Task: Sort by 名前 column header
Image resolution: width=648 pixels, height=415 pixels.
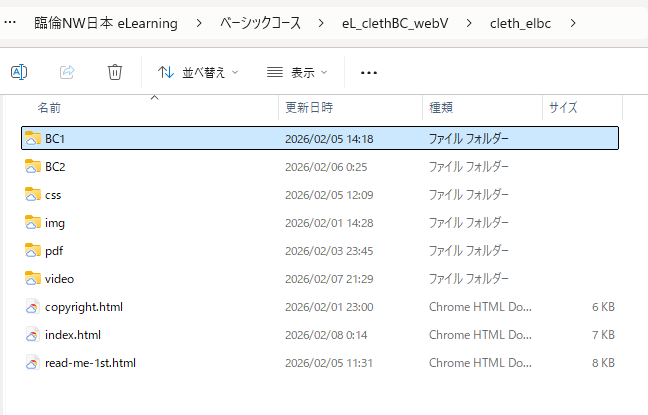Action: [x=49, y=108]
